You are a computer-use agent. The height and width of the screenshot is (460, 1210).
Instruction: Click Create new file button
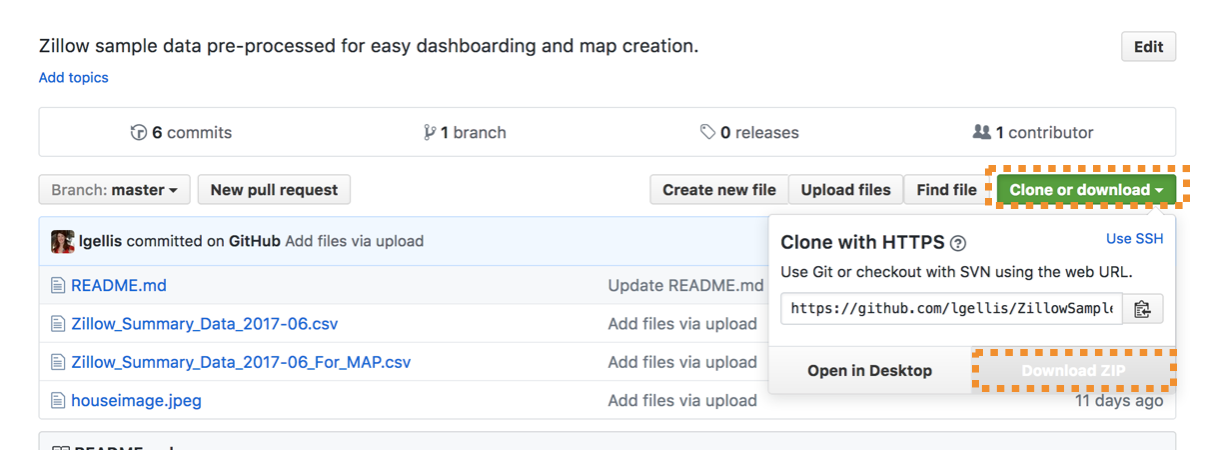(719, 190)
